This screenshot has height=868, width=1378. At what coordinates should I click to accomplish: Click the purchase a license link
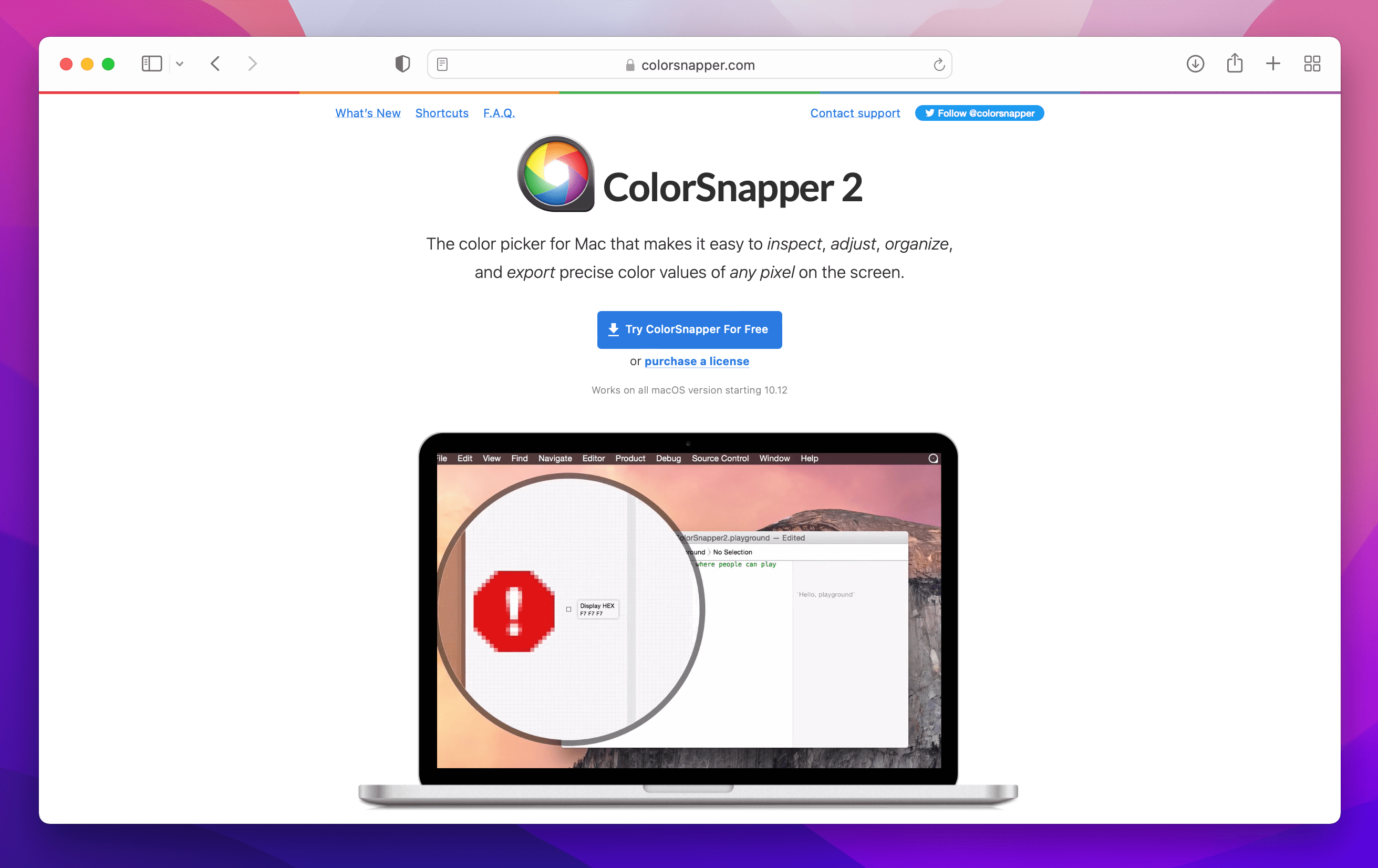[x=697, y=361]
